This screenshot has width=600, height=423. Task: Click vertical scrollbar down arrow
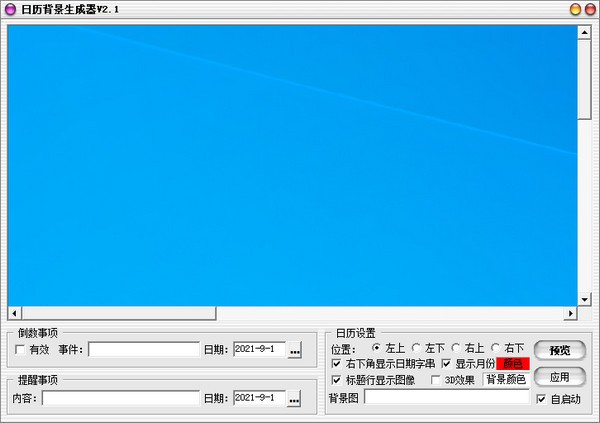584,299
